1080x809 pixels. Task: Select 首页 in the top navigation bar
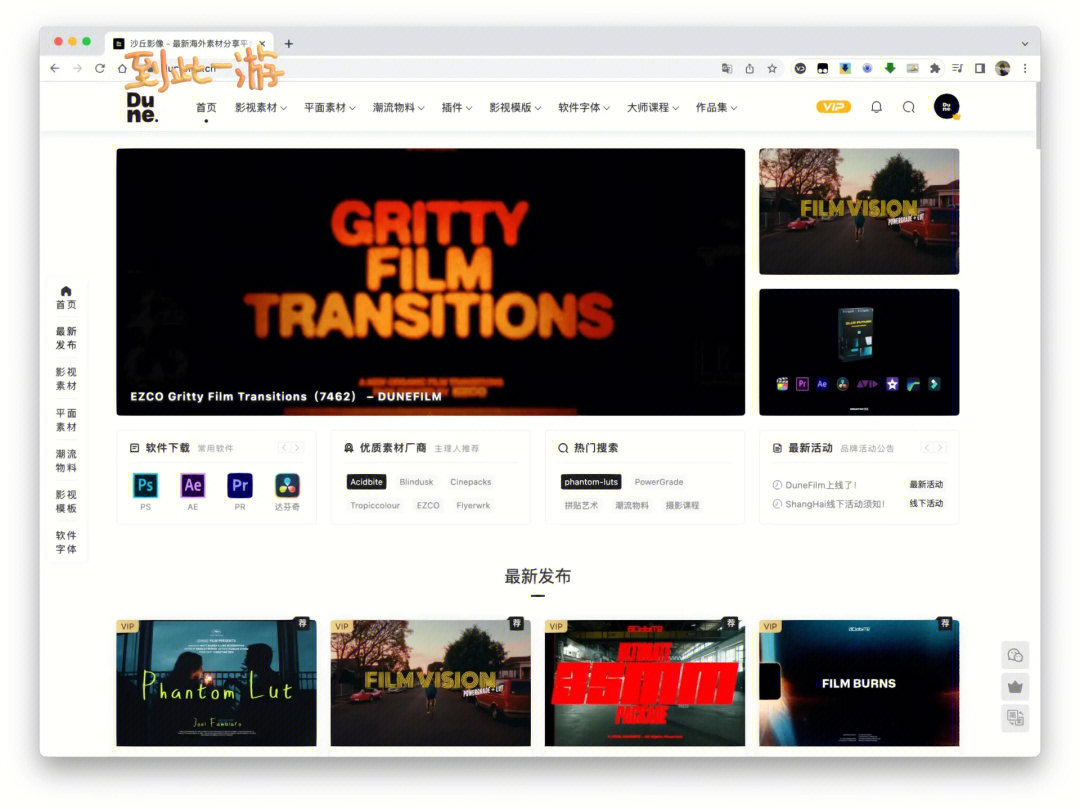pos(206,107)
